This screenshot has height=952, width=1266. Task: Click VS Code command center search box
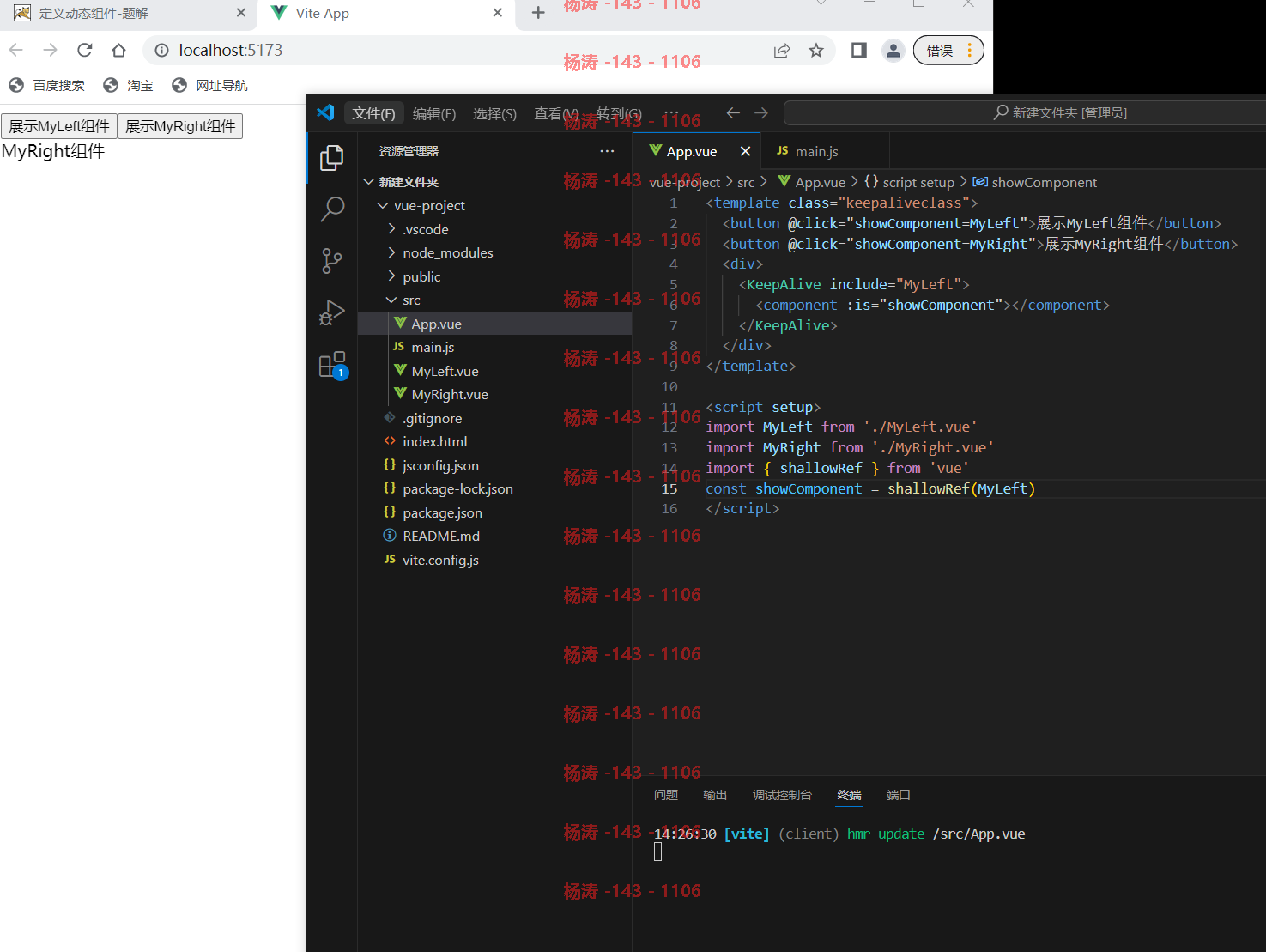pos(1024,112)
